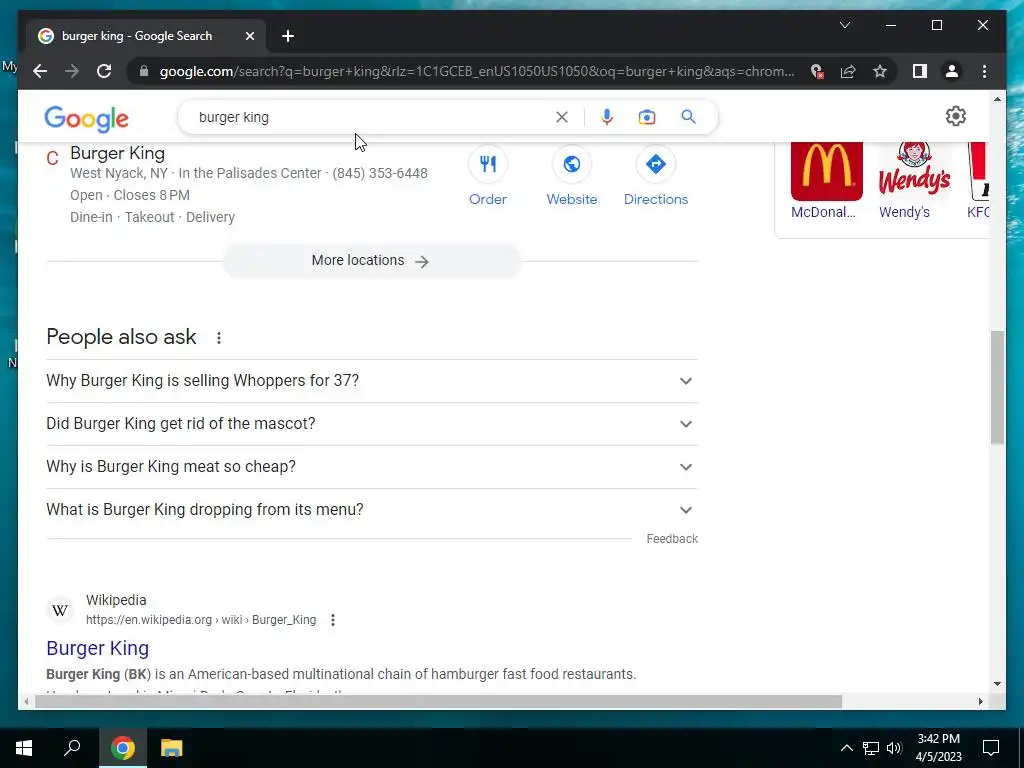Open File Explorer from taskbar

click(x=171, y=748)
